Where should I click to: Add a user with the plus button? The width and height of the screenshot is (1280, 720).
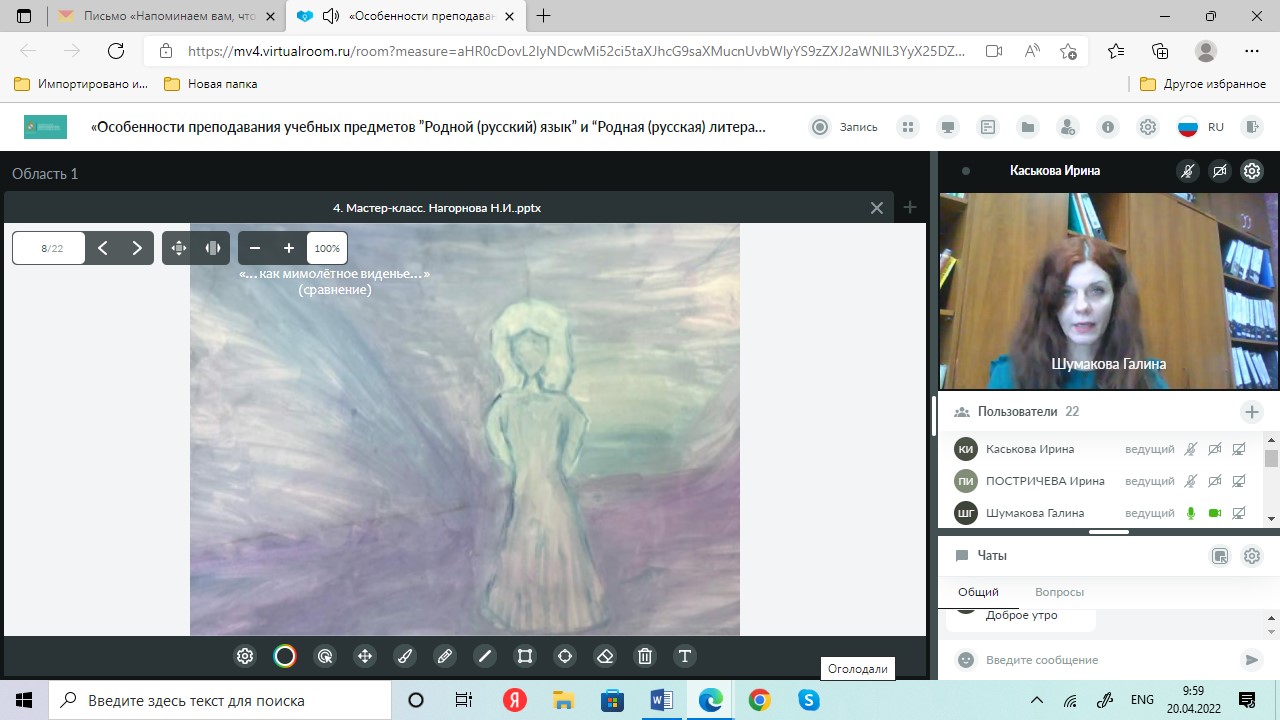[x=1251, y=412]
